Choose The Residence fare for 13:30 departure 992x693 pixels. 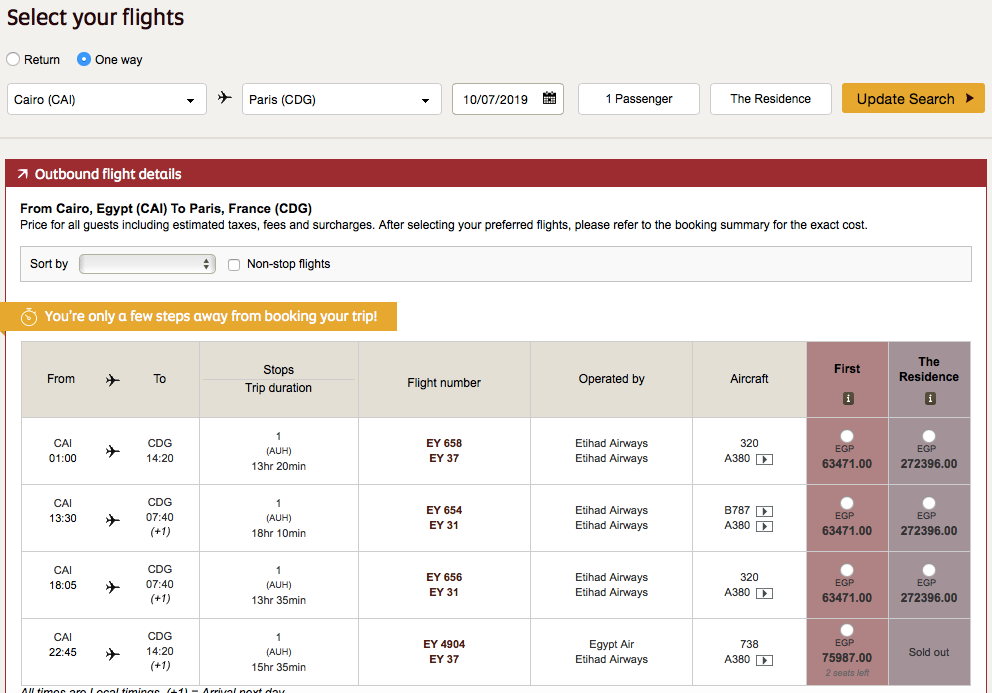[x=929, y=503]
